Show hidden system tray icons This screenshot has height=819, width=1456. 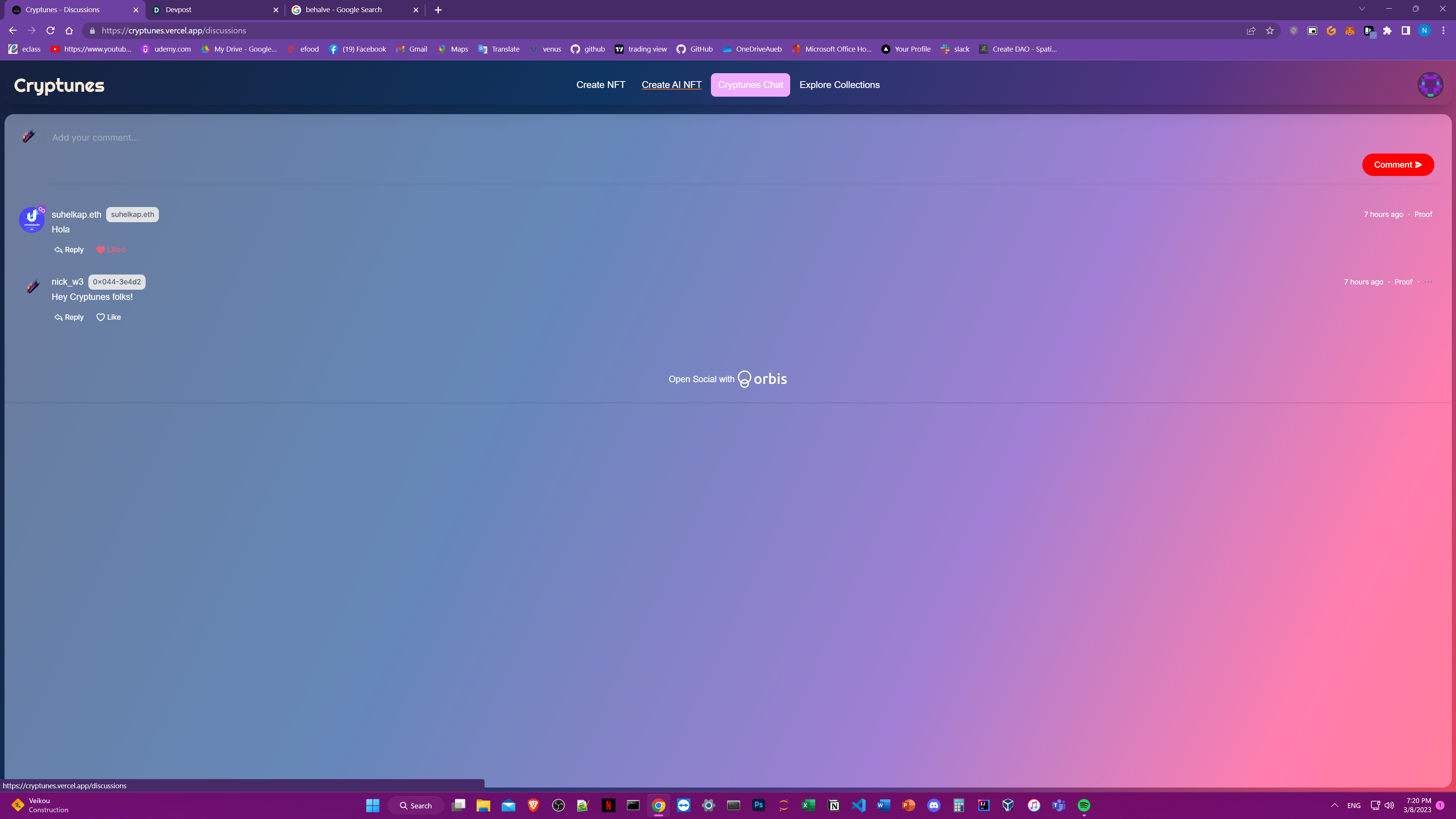tap(1335, 805)
